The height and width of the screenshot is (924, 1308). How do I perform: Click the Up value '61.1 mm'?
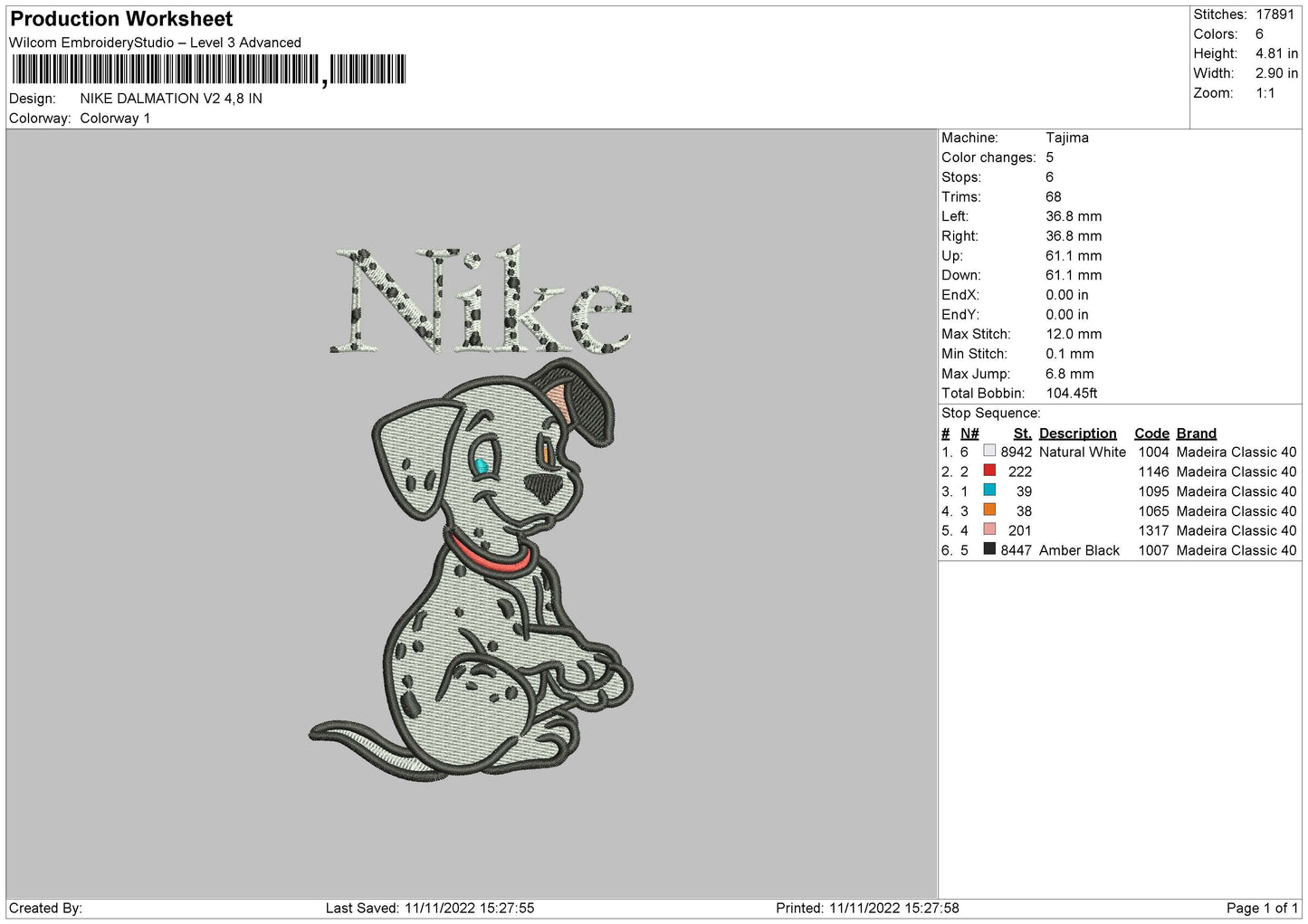[1074, 256]
